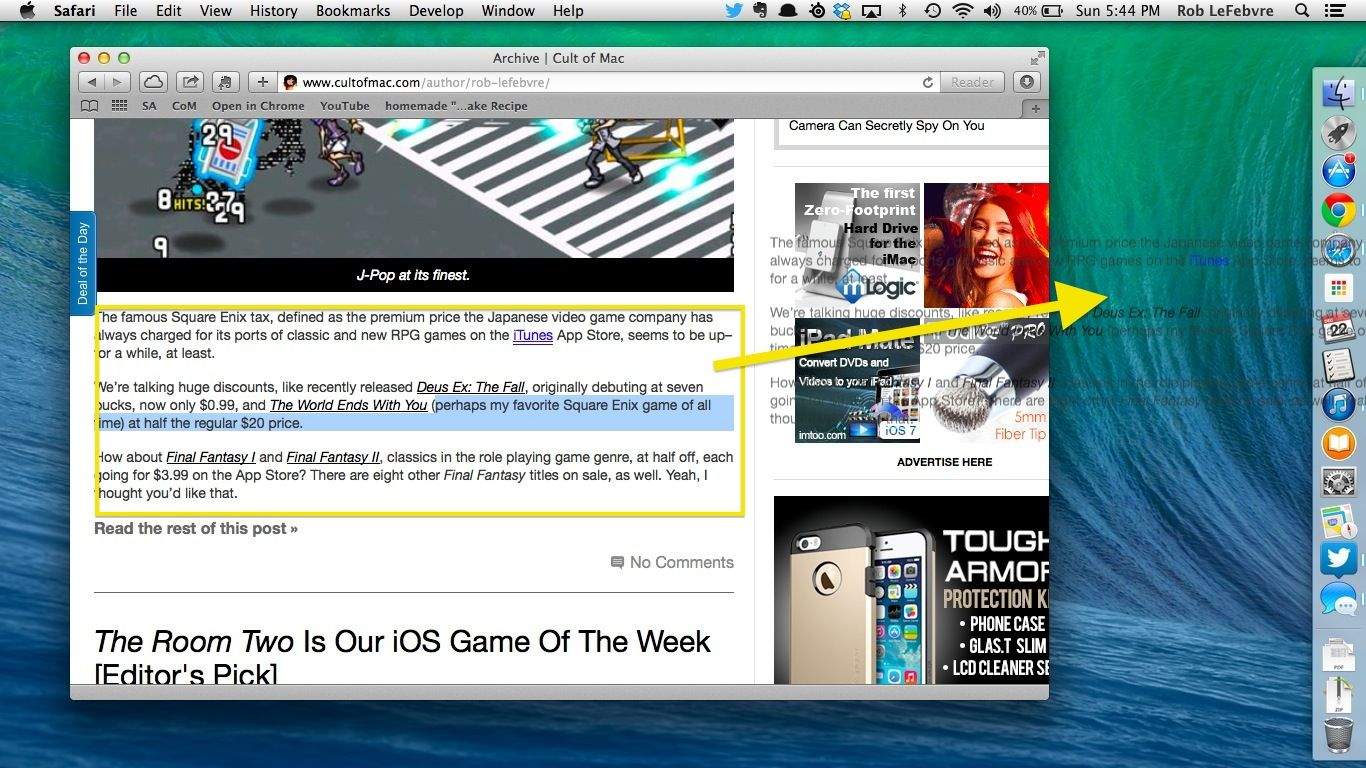
Task: Open Launchpad rocket in the Dock
Action: 1338,132
